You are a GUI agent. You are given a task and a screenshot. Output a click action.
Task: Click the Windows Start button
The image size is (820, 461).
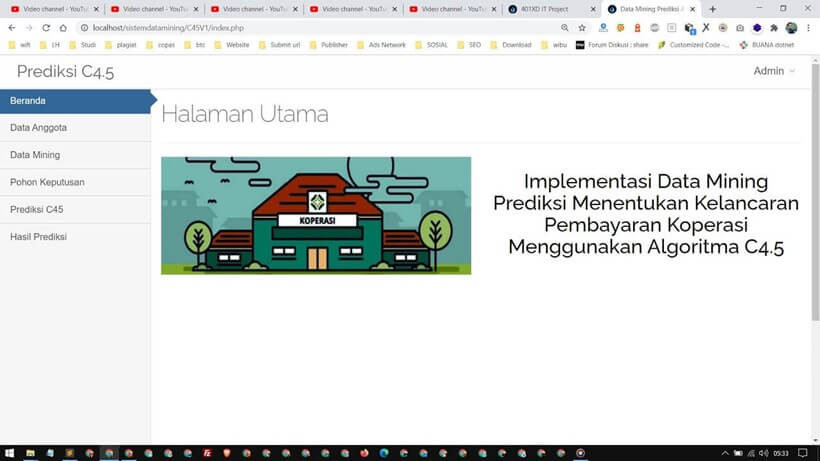(x=8, y=453)
